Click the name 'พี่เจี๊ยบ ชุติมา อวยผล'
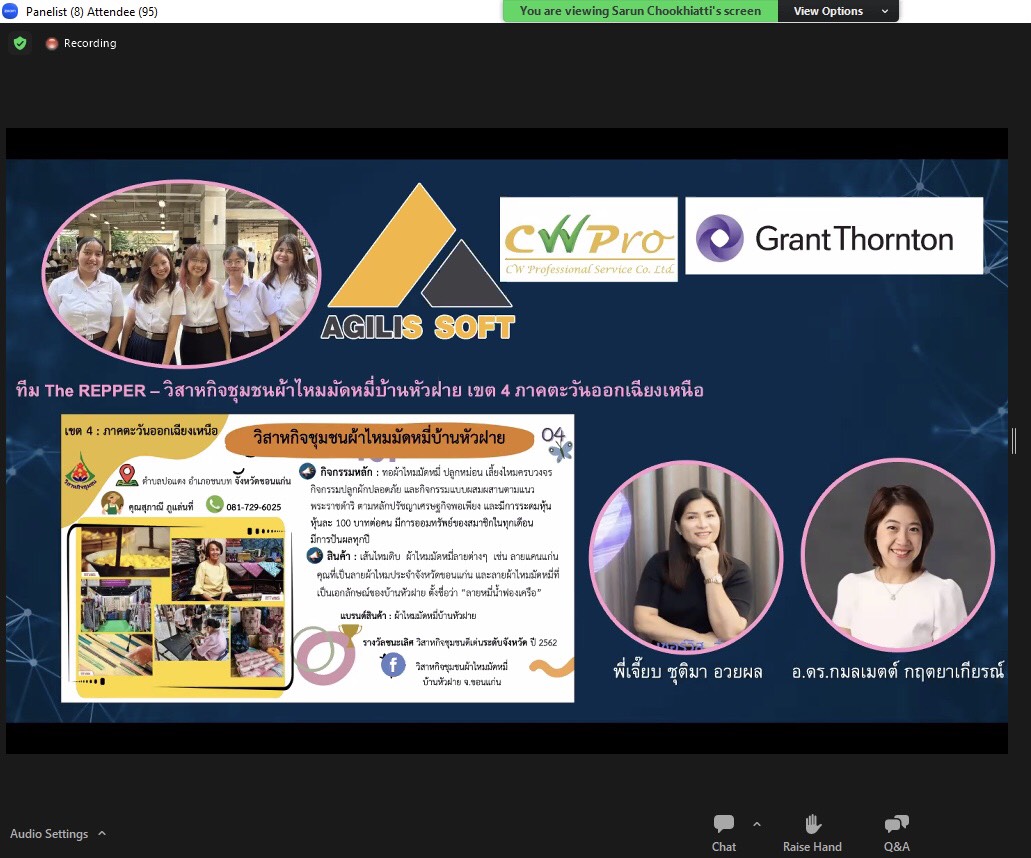1031x858 pixels. click(x=688, y=671)
